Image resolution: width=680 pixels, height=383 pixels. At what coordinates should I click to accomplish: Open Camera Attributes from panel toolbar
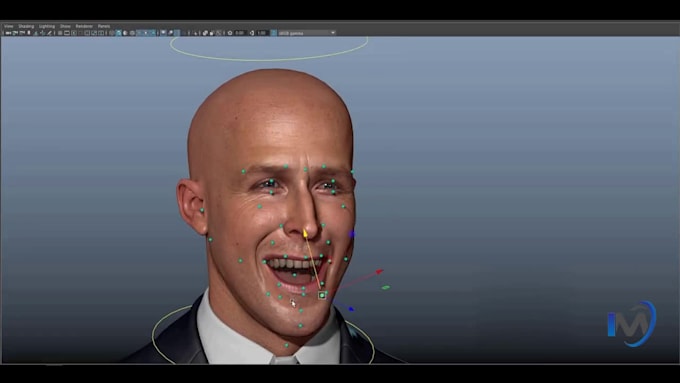click(22, 33)
